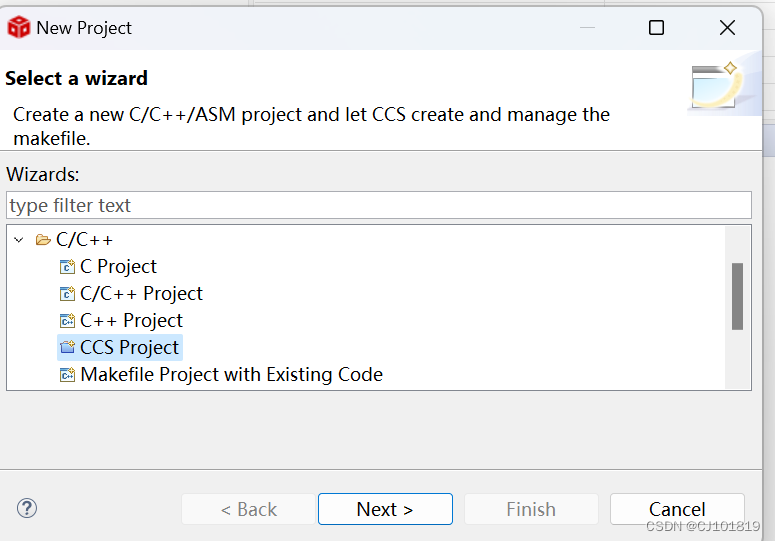Click the C/C++ Project file icon

click(67, 294)
